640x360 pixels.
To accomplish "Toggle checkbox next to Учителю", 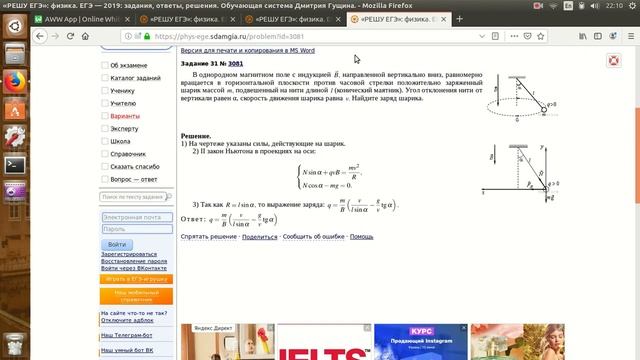I will tap(105, 103).
